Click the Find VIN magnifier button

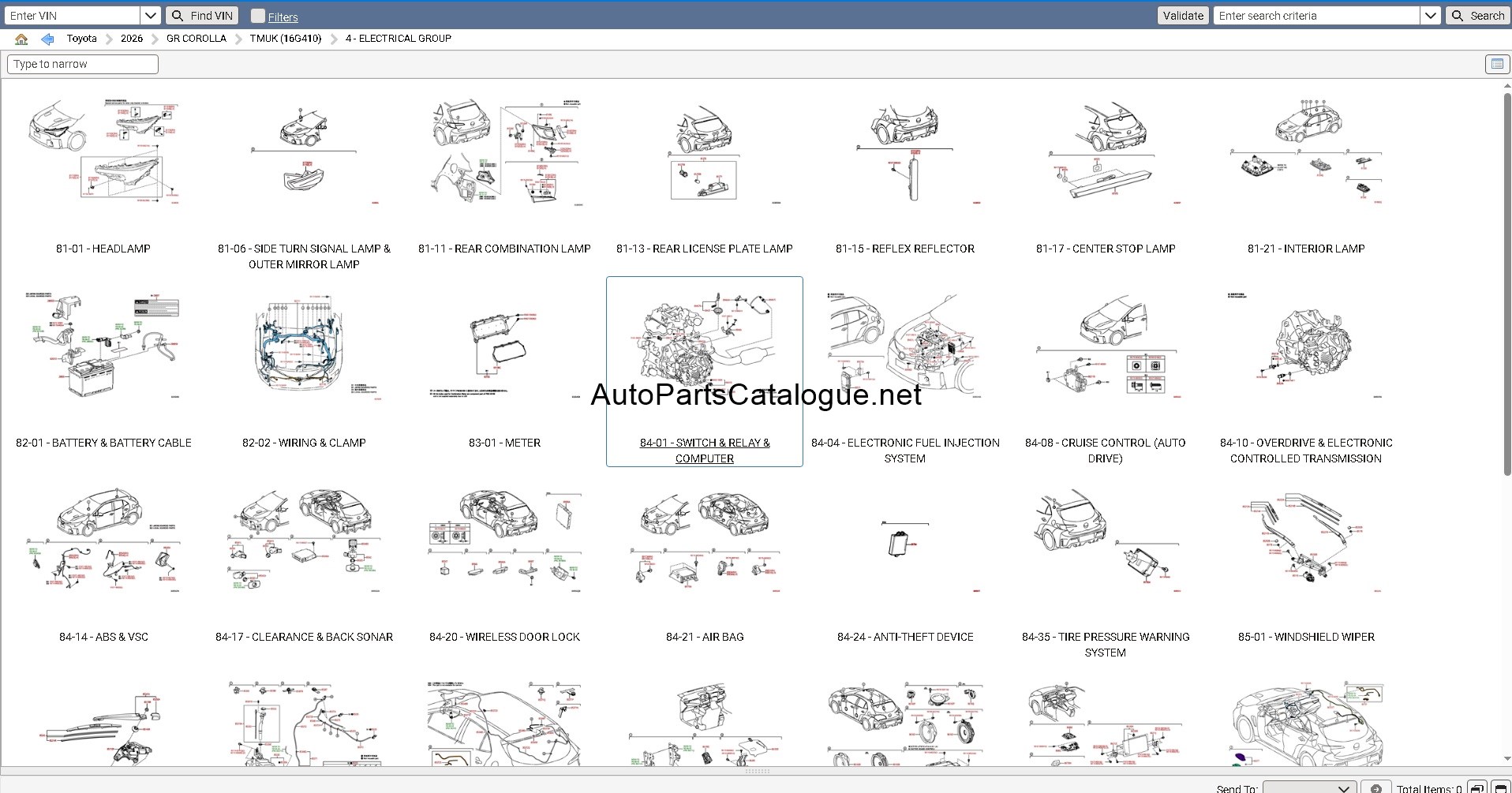(202, 16)
